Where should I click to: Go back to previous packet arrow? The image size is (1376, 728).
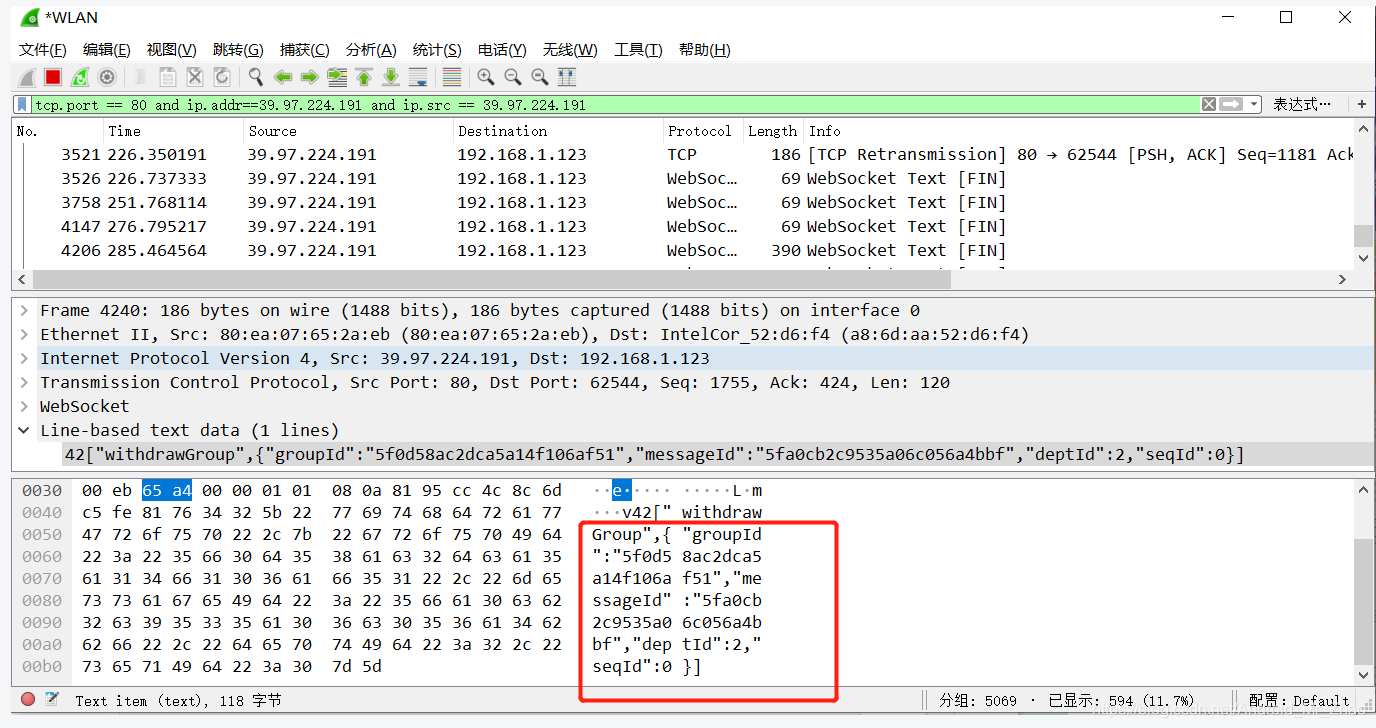[283, 77]
